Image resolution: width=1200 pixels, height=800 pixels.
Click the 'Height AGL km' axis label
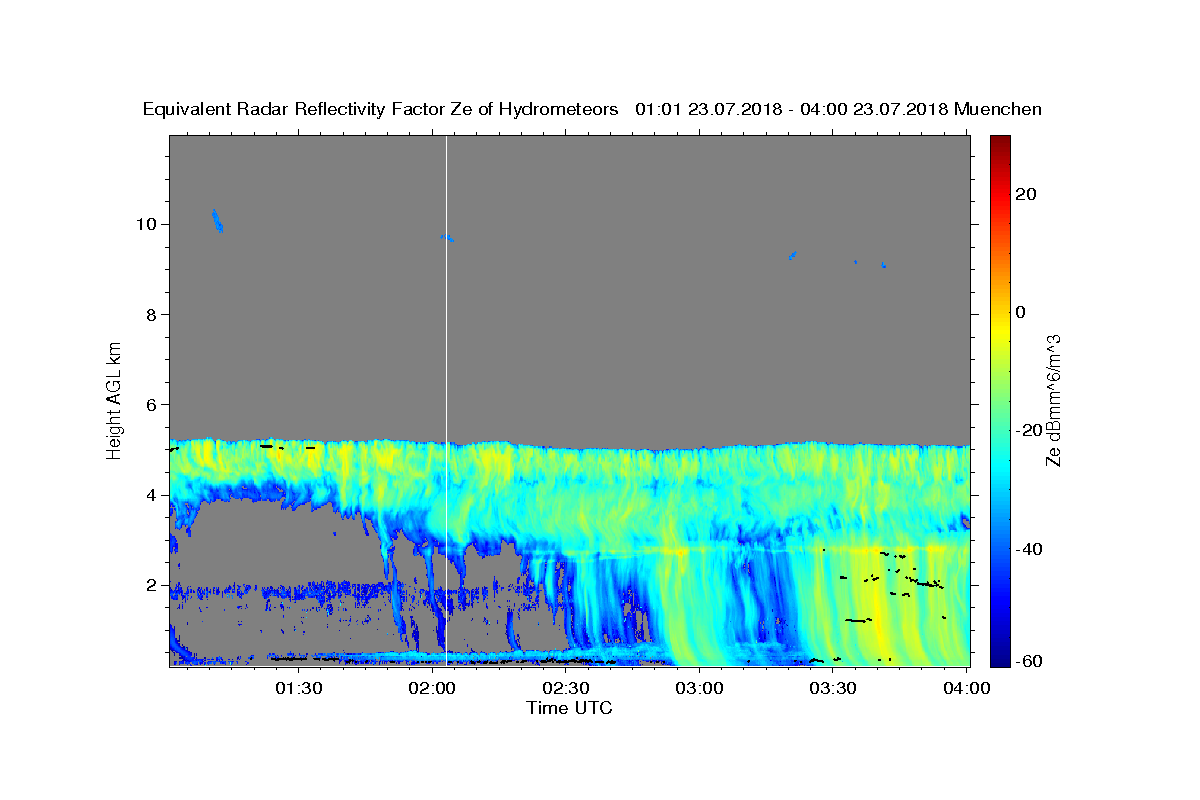[x=114, y=399]
